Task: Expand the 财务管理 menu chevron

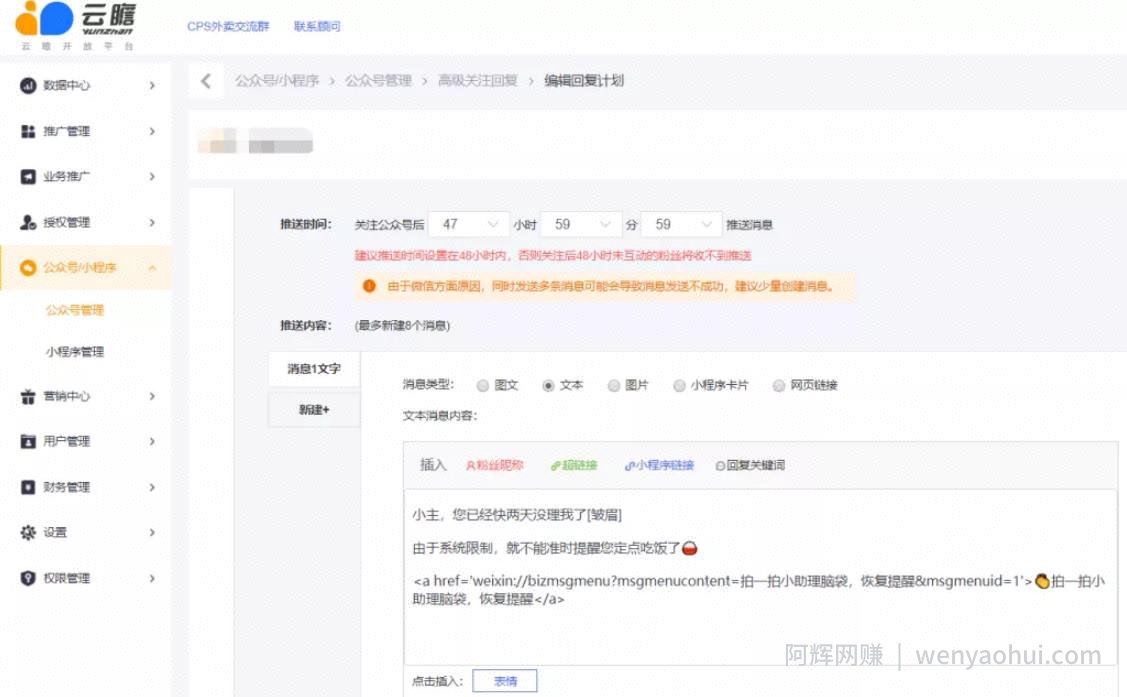Action: tap(152, 487)
